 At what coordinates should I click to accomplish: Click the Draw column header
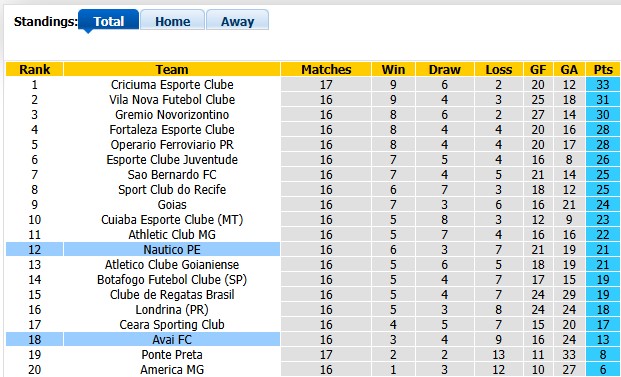click(x=444, y=69)
